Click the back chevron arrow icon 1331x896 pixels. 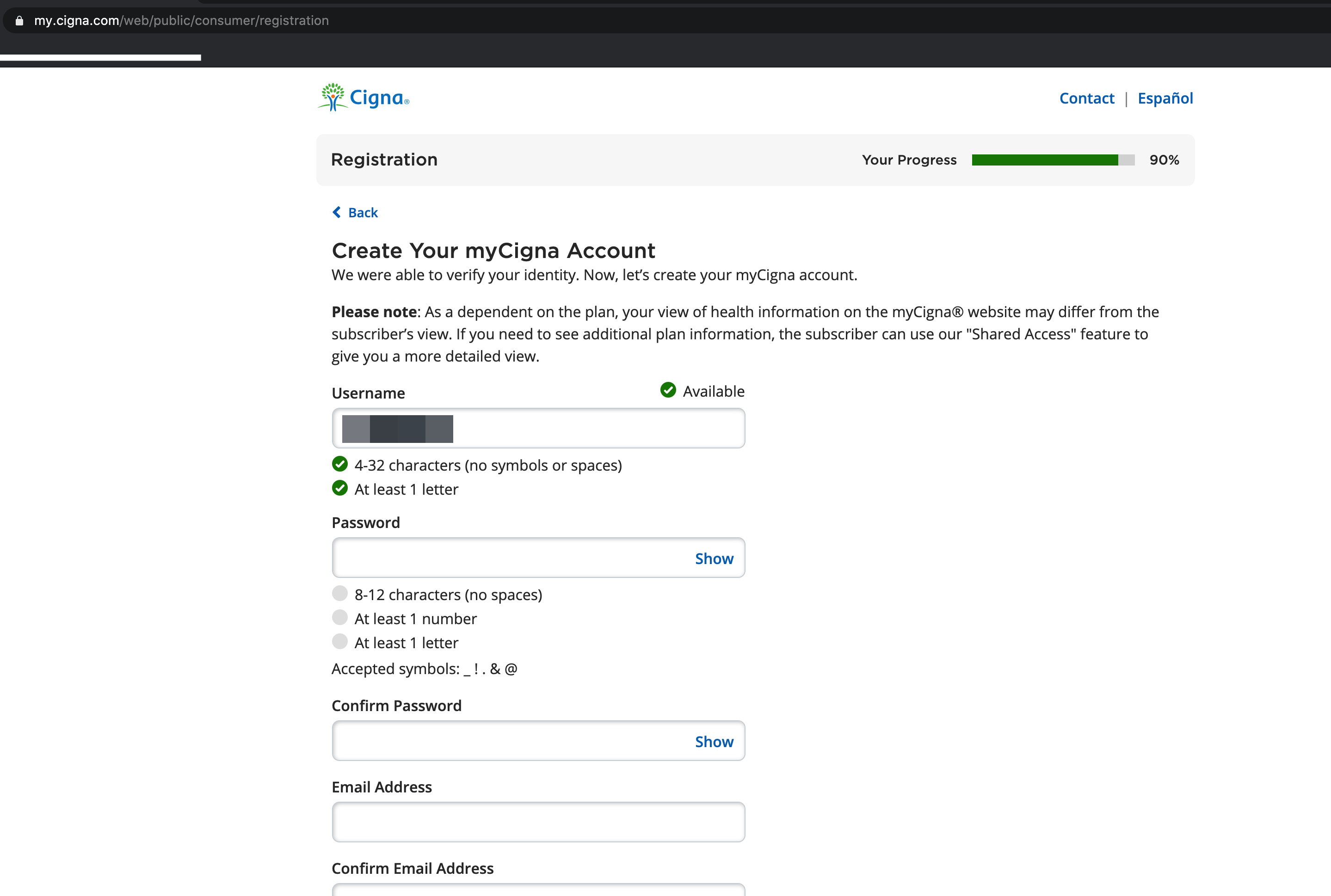click(x=337, y=212)
